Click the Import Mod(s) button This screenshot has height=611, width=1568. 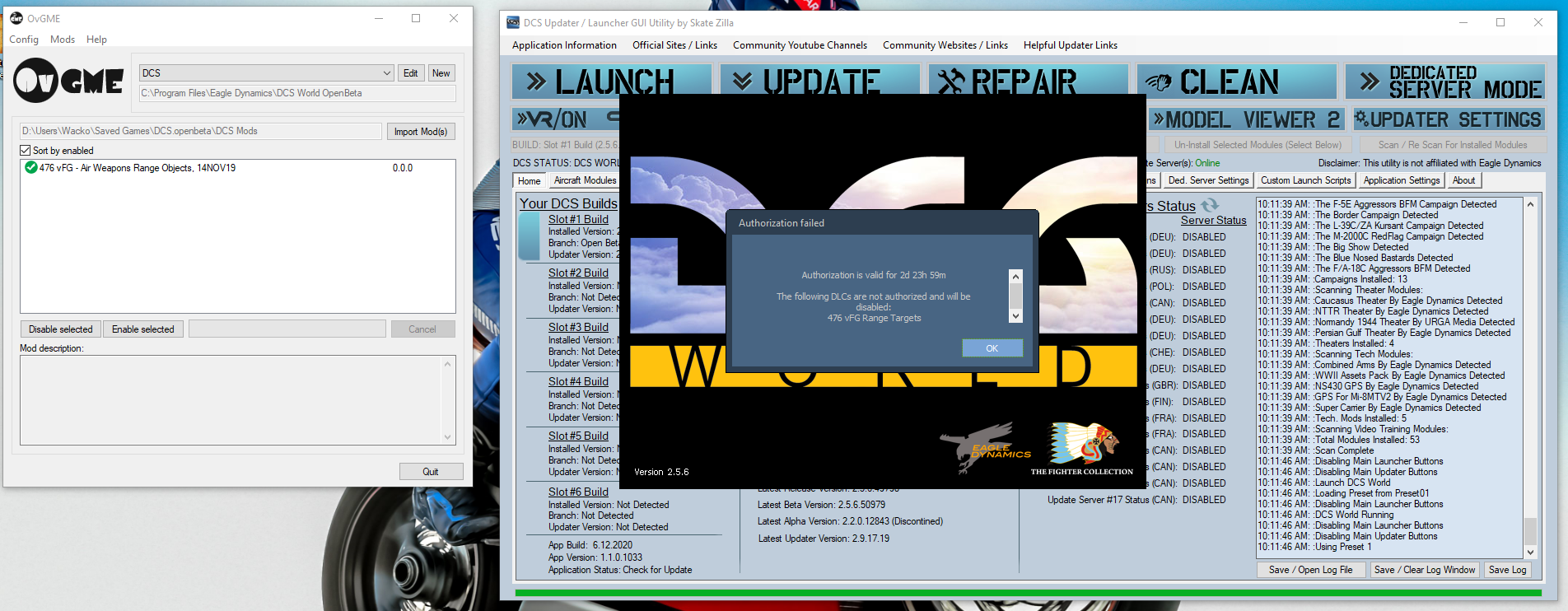pyautogui.click(x=420, y=132)
